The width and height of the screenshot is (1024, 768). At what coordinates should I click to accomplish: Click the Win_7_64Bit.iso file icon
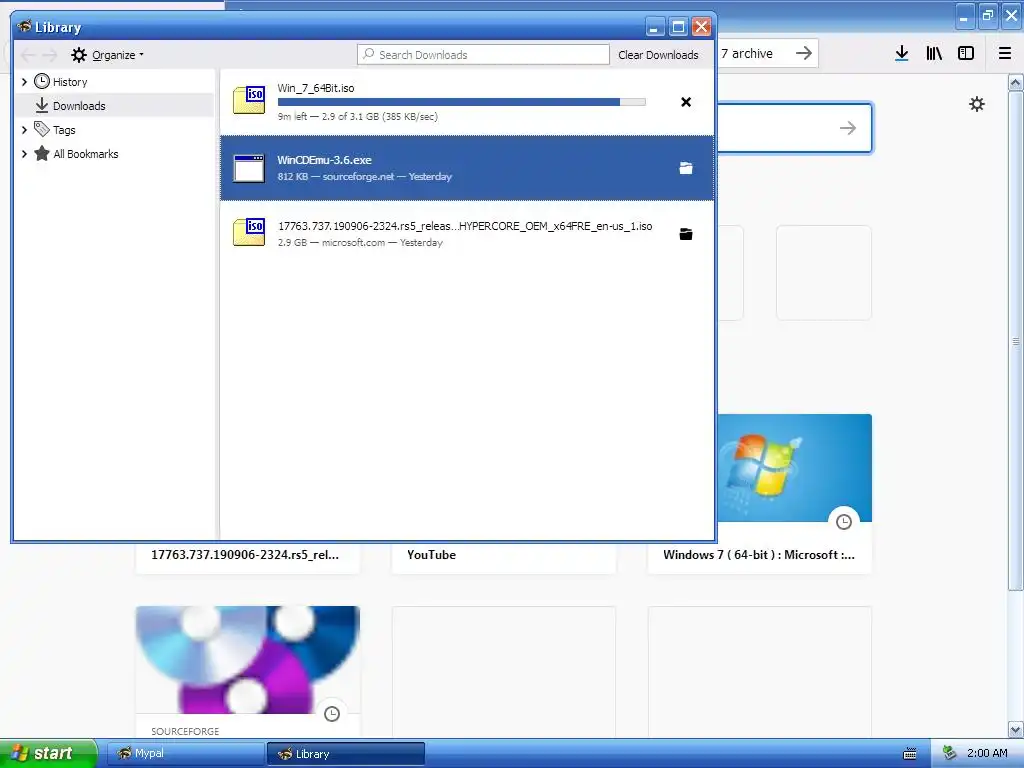pyautogui.click(x=249, y=101)
